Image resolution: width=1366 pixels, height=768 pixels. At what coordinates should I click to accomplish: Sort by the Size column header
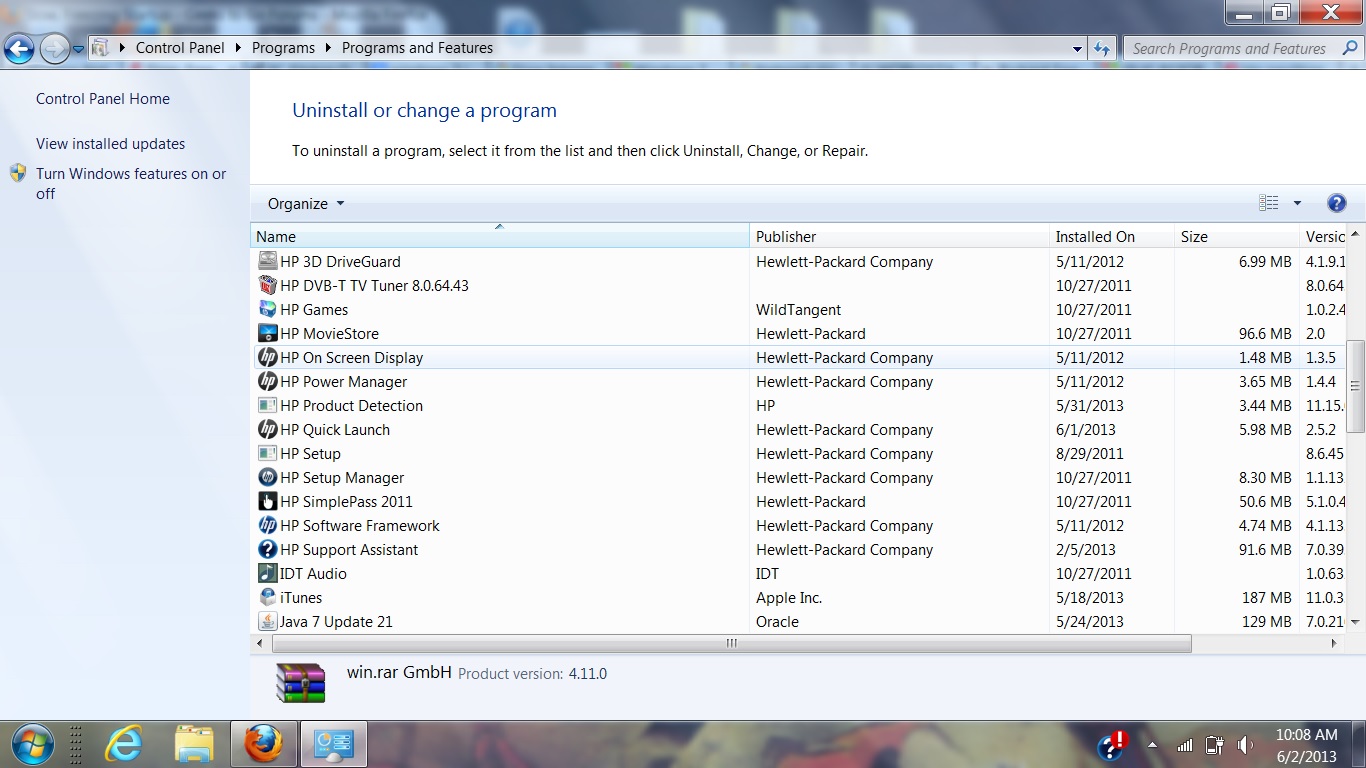pyautogui.click(x=1236, y=236)
